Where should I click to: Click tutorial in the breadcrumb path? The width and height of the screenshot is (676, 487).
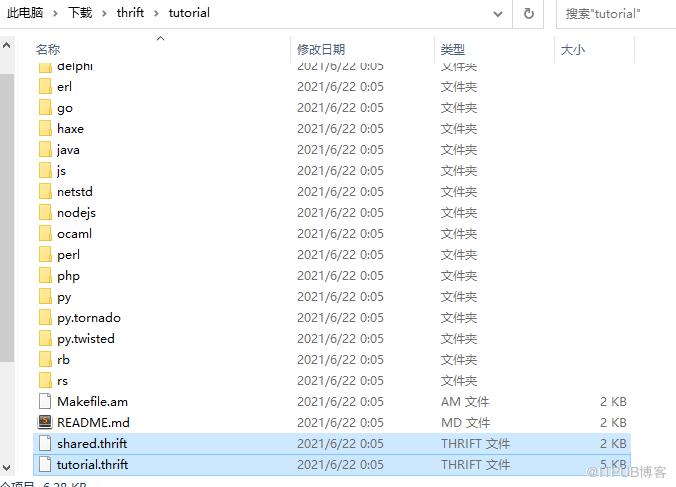point(189,13)
